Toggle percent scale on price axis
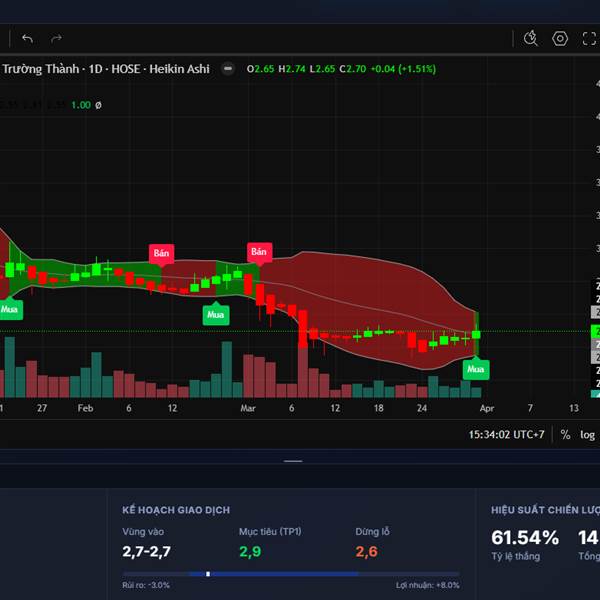Screen dimensions: 600x600 pyautogui.click(x=565, y=434)
